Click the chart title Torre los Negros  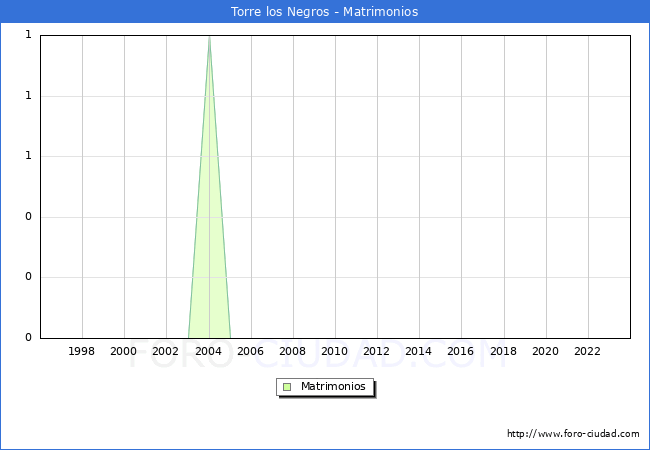pyautogui.click(x=324, y=12)
